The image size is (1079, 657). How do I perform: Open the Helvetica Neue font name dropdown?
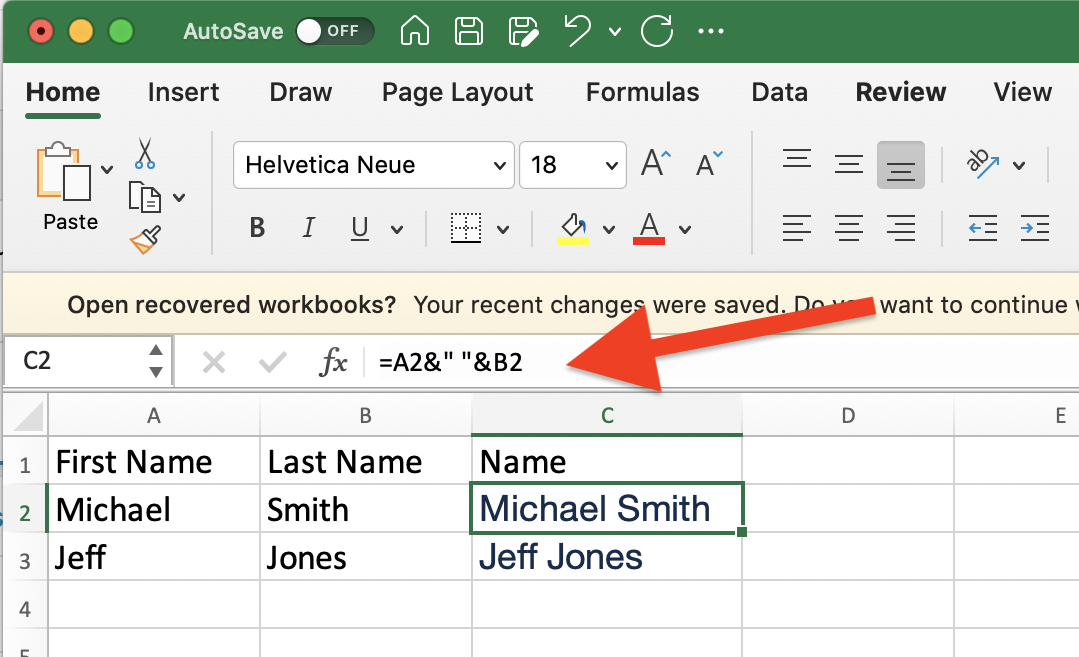(499, 165)
